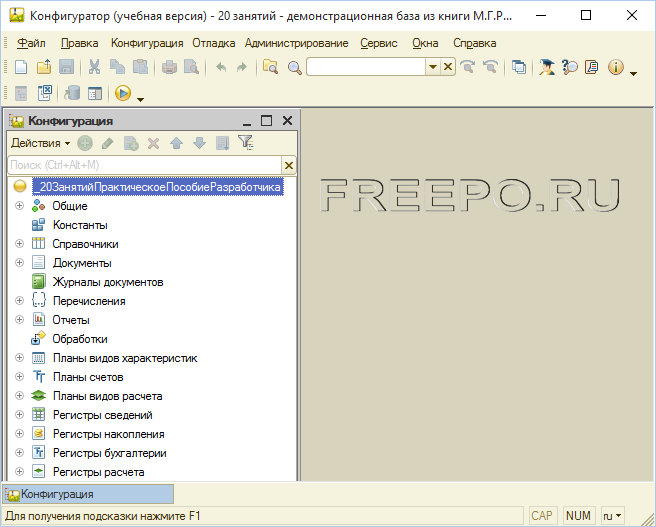
Task: Click the magnifier Search icon in toolbar
Action: [x=294, y=67]
